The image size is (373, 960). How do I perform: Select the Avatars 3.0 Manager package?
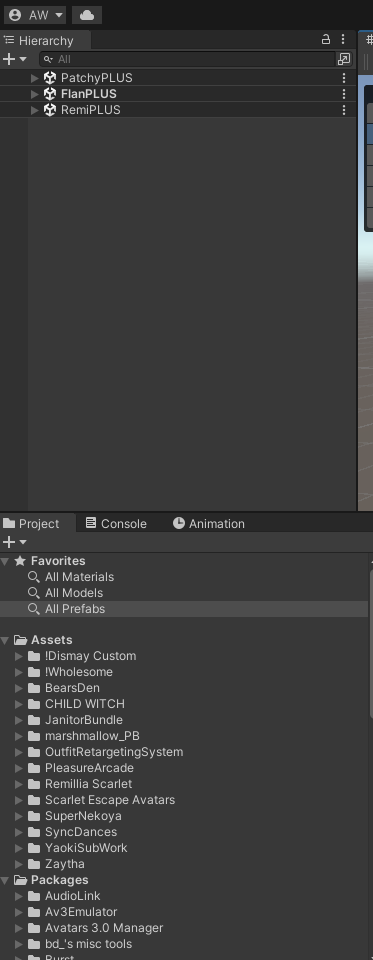coord(104,928)
